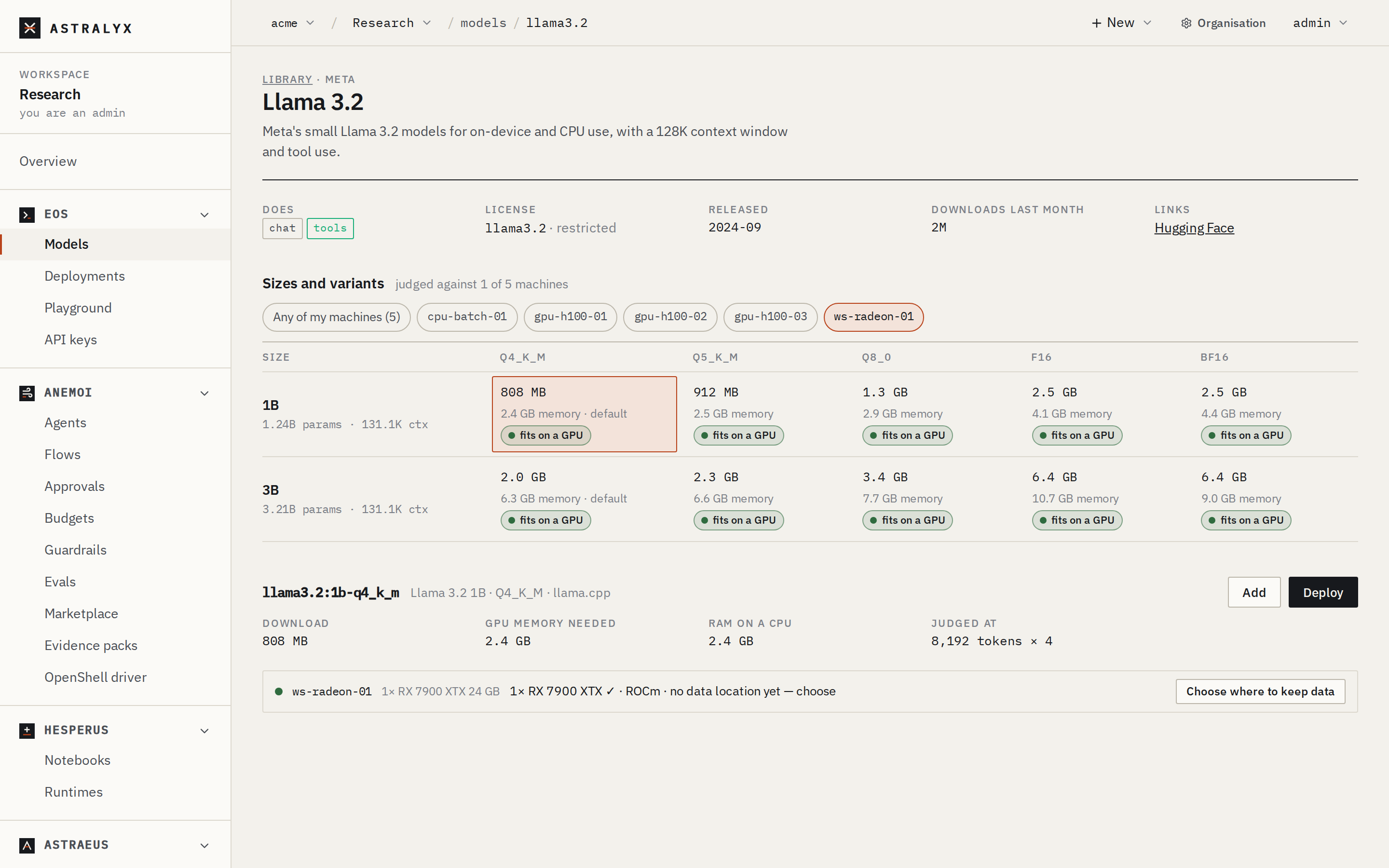1389x868 pixels.
Task: Open the Research workspace dropdown
Action: 392,23
